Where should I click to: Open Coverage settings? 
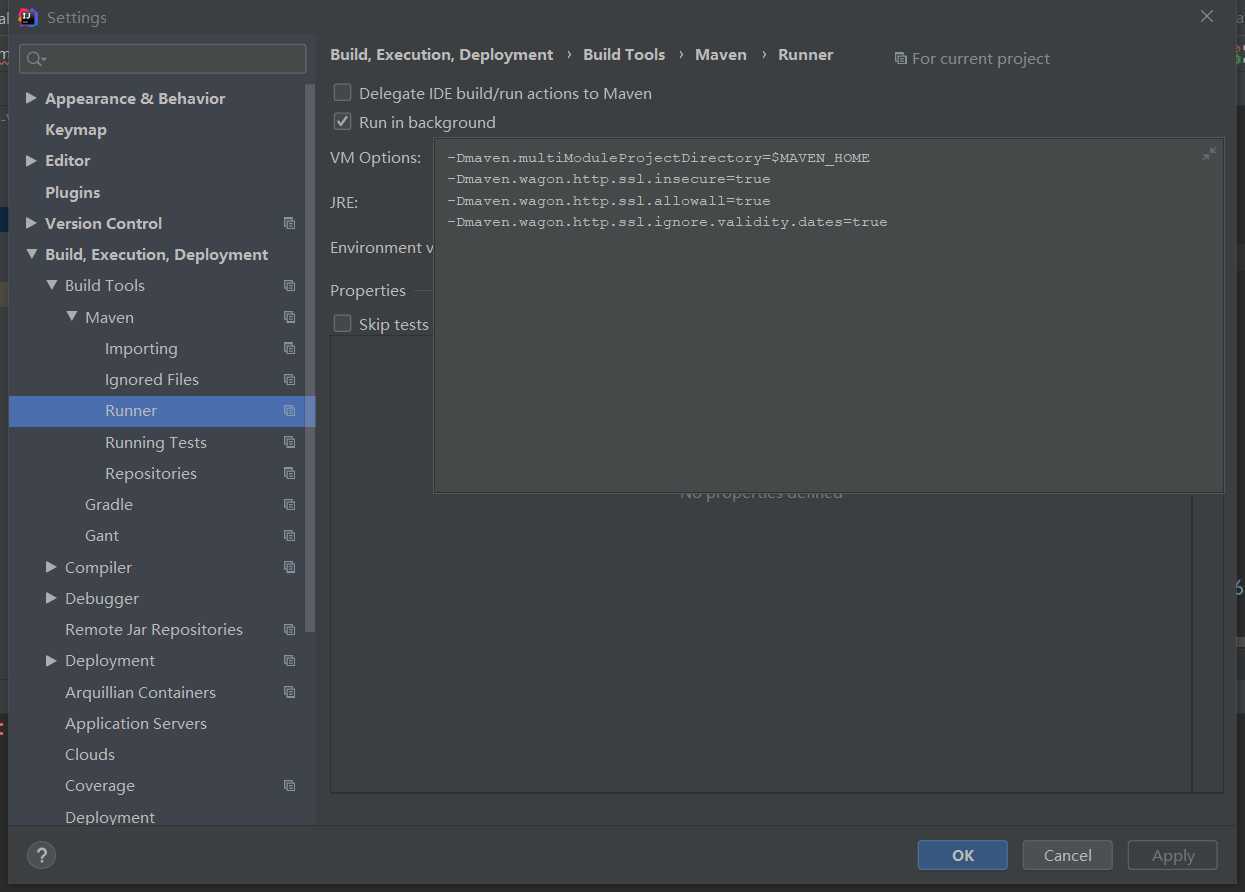tap(100, 785)
